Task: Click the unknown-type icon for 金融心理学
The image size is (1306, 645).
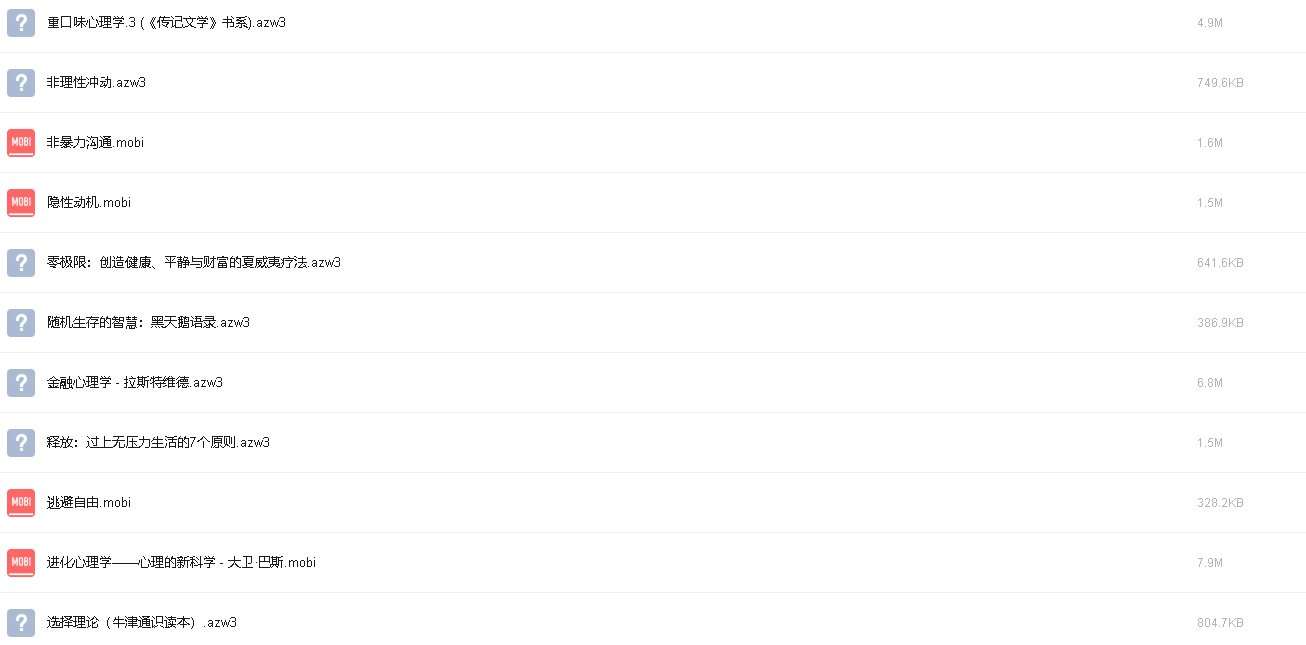Action: (x=21, y=383)
